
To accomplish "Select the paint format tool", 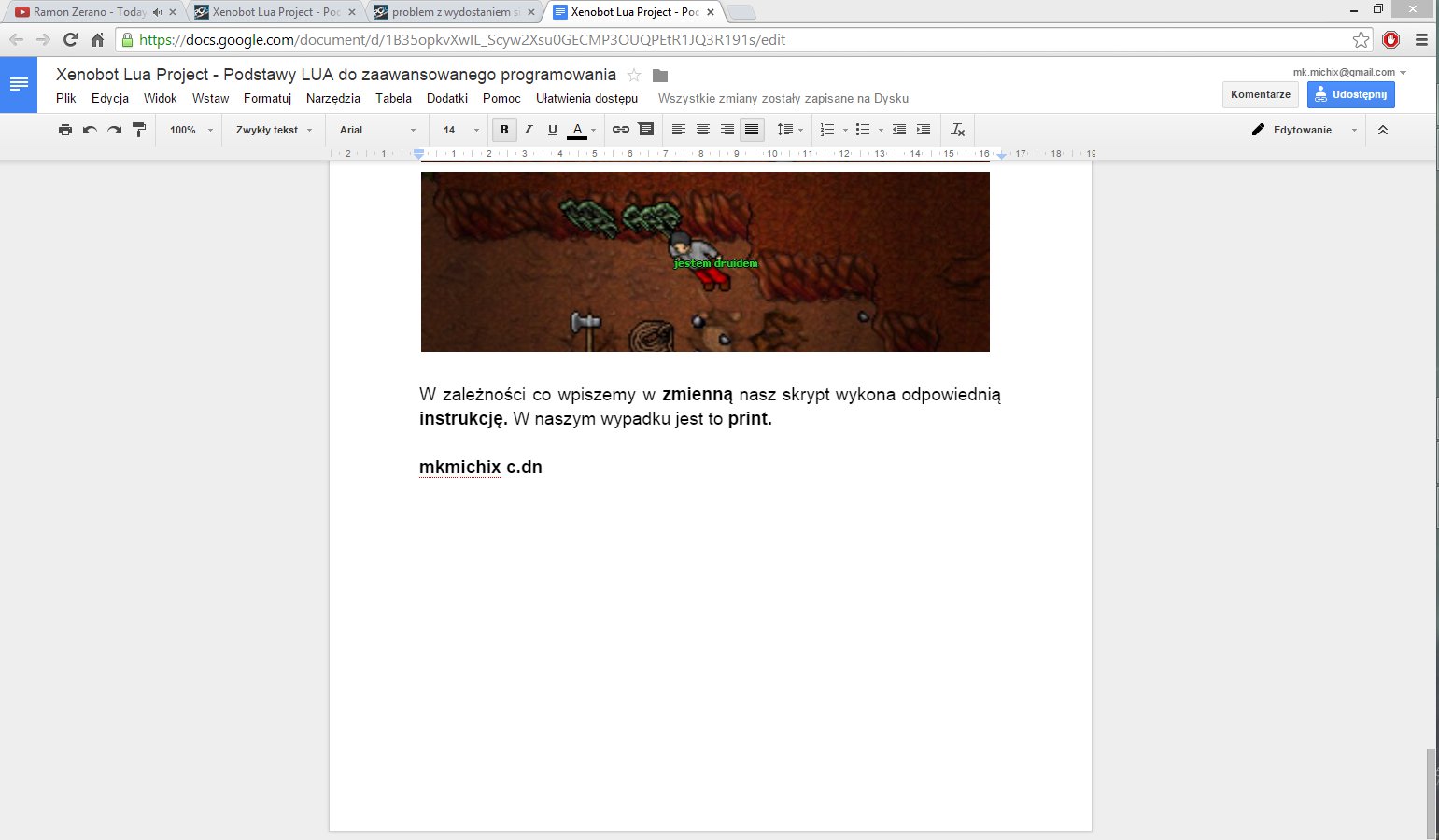I will point(139,130).
